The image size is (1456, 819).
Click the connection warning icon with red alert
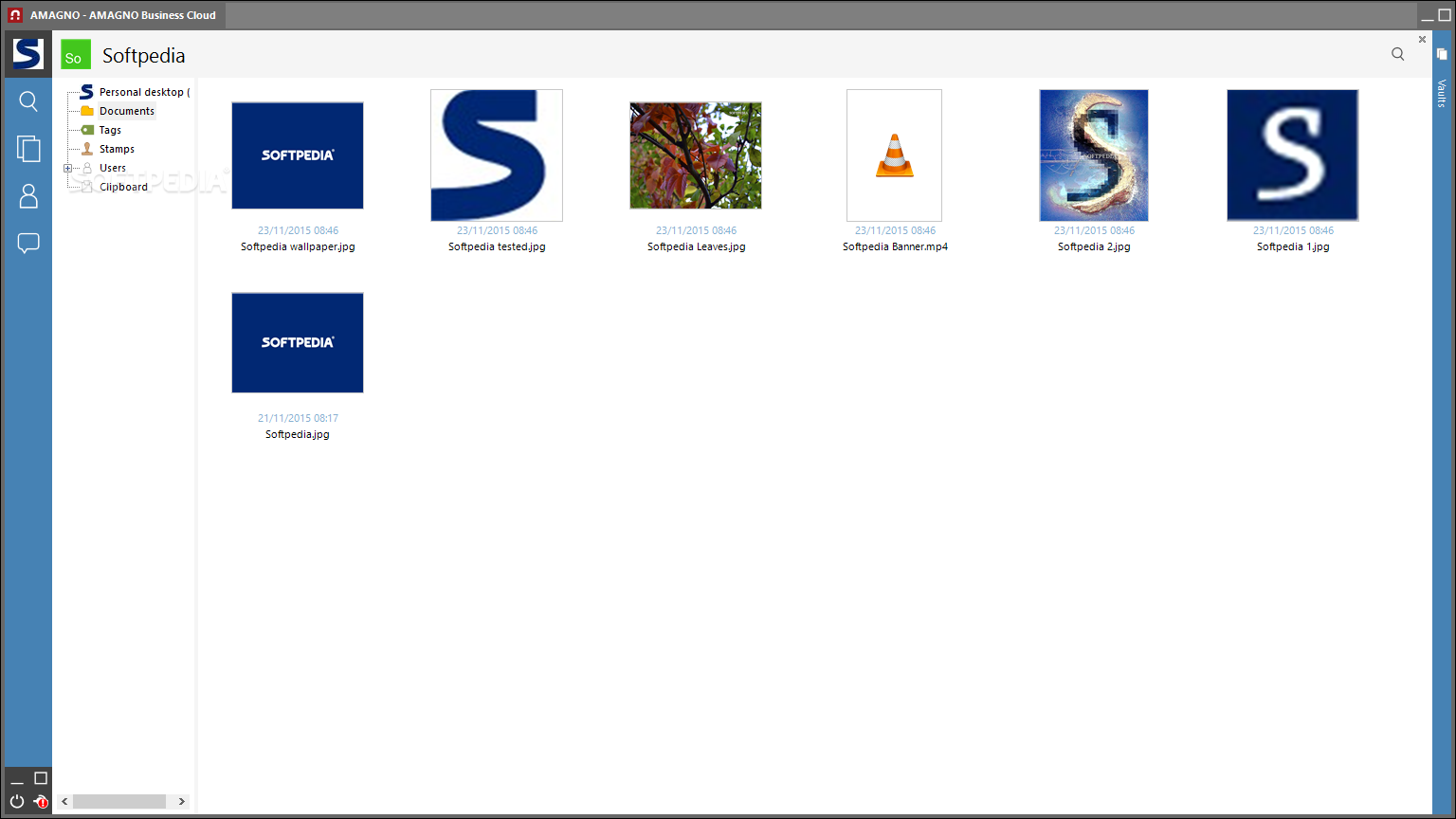[x=41, y=801]
